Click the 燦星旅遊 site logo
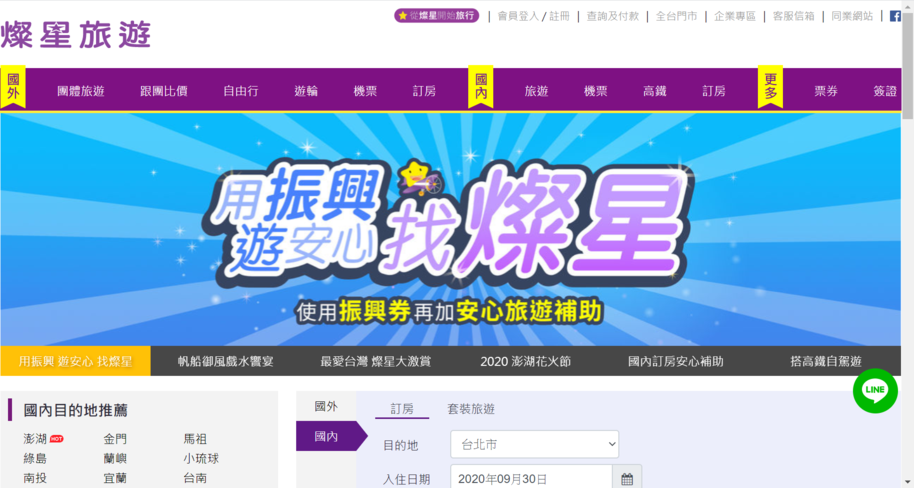The image size is (914, 488). pos(76,34)
